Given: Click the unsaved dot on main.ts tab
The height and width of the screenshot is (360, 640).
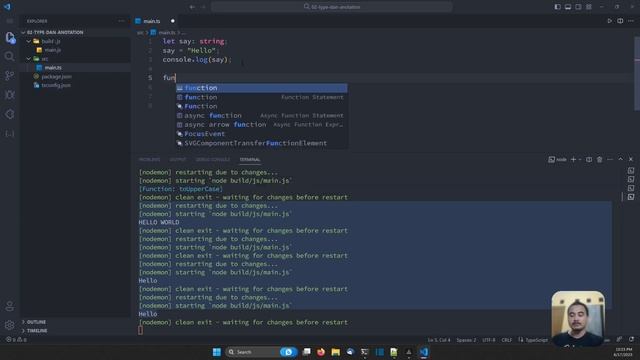Looking at the screenshot, I should tap(173, 21).
